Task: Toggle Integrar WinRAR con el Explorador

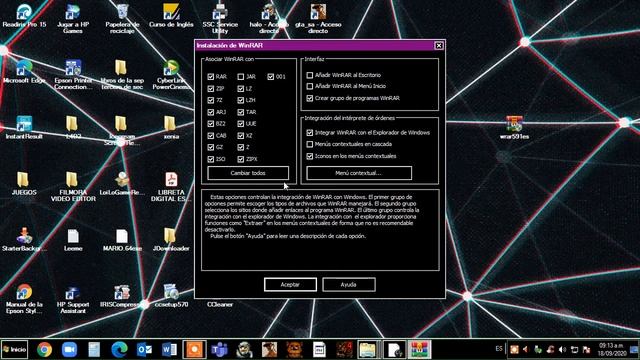Action: tap(310, 133)
